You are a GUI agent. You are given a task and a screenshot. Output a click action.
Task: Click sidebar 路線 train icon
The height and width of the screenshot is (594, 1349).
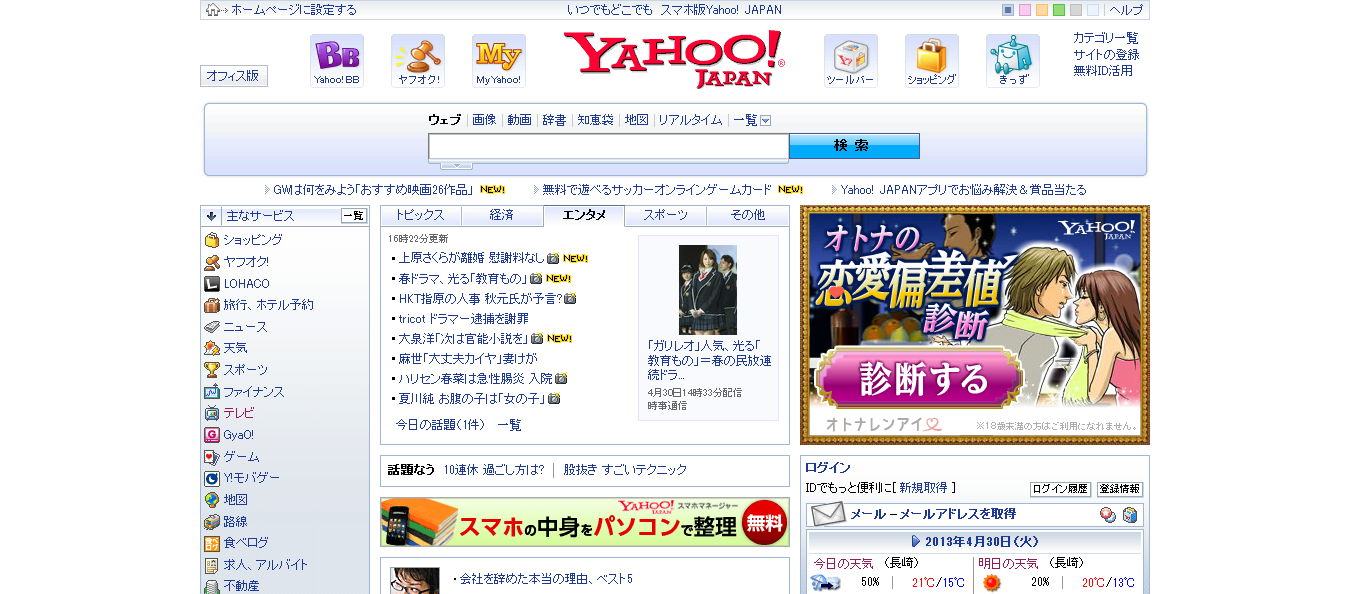(x=211, y=522)
